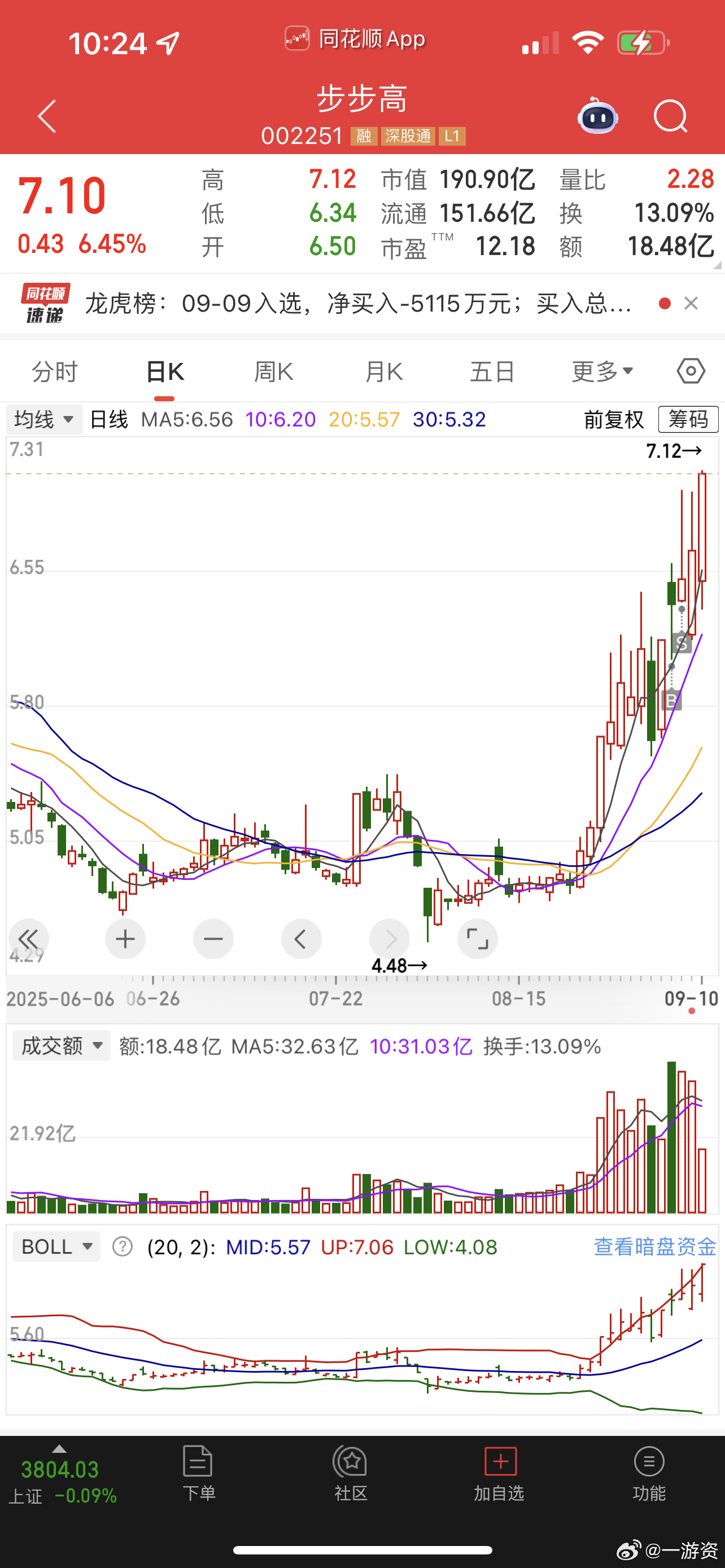Open the 均线 indicator dropdown

pyautogui.click(x=45, y=419)
